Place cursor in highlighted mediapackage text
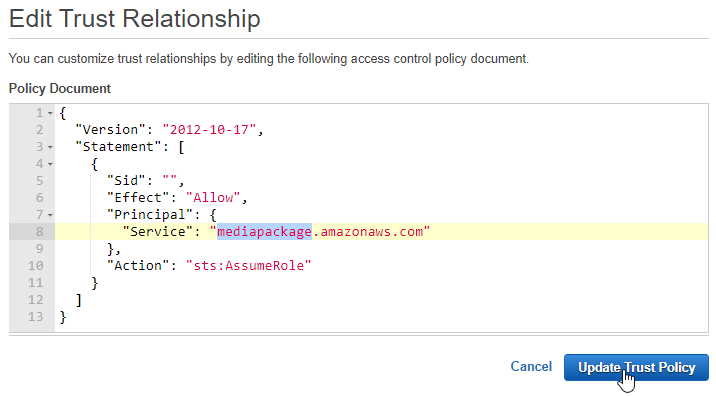This screenshot has width=716, height=396. (264, 232)
